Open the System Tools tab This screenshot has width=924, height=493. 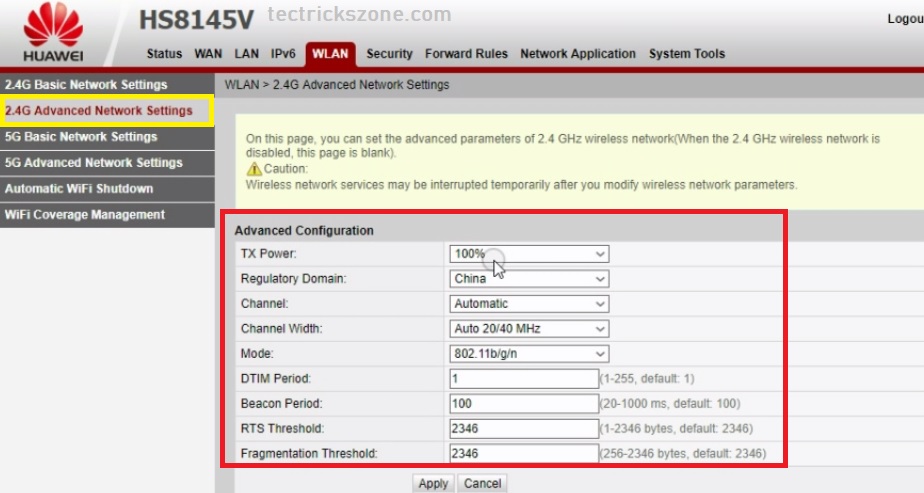pos(686,54)
